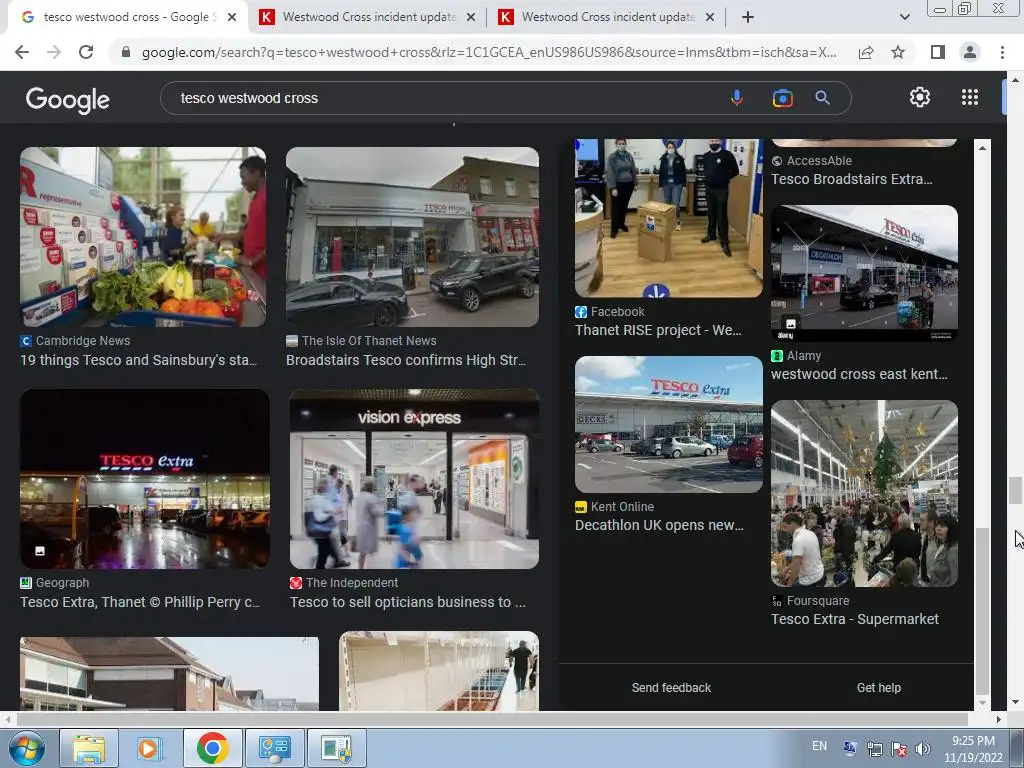Open Windows Media Player from taskbar

148,748
